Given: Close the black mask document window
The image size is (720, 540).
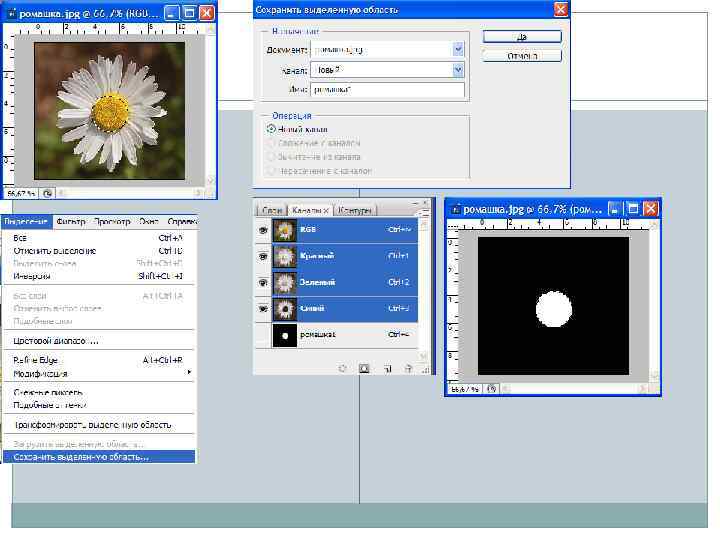Looking at the screenshot, I should (x=651, y=209).
